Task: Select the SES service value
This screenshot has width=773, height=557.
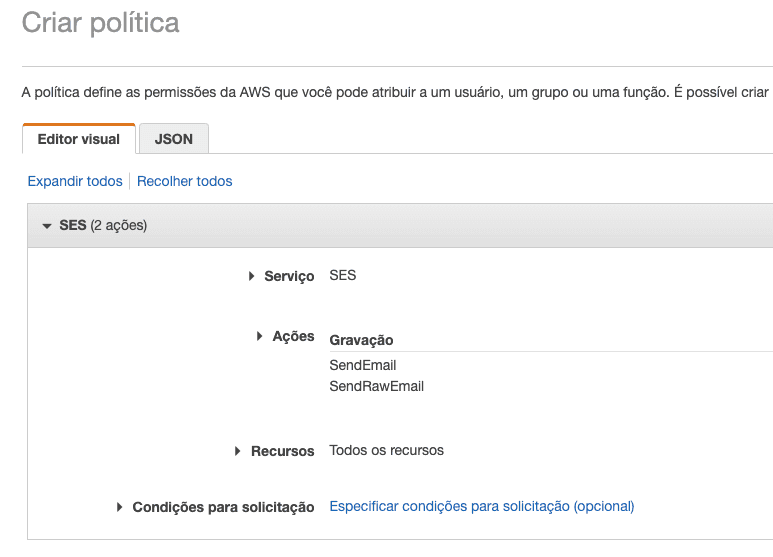Action: 343,275
